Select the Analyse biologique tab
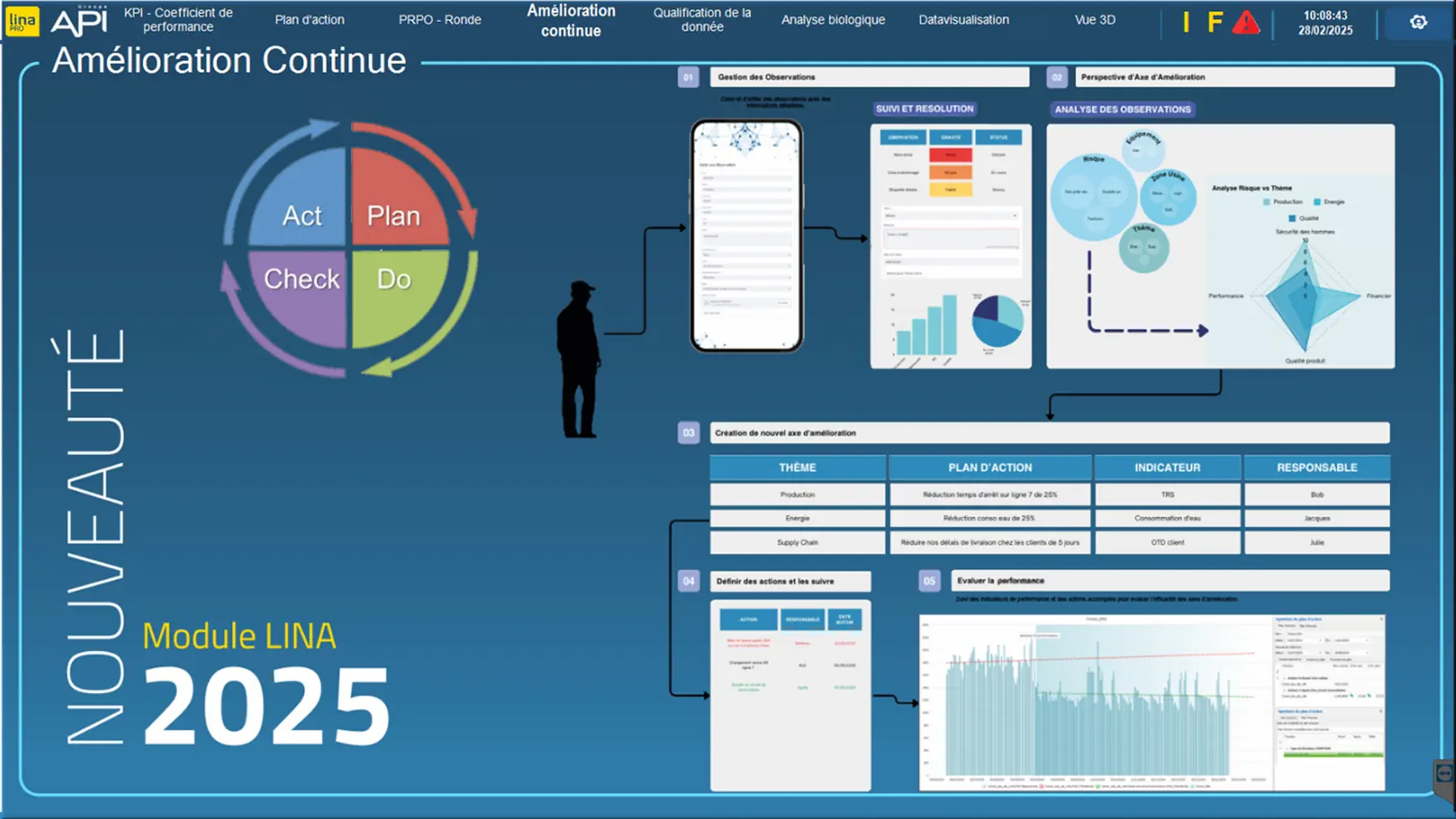The image size is (1456, 819). [832, 20]
